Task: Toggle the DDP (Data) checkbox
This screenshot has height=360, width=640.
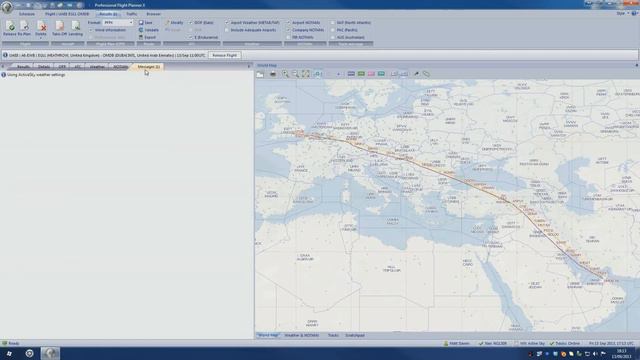Action: pos(191,23)
